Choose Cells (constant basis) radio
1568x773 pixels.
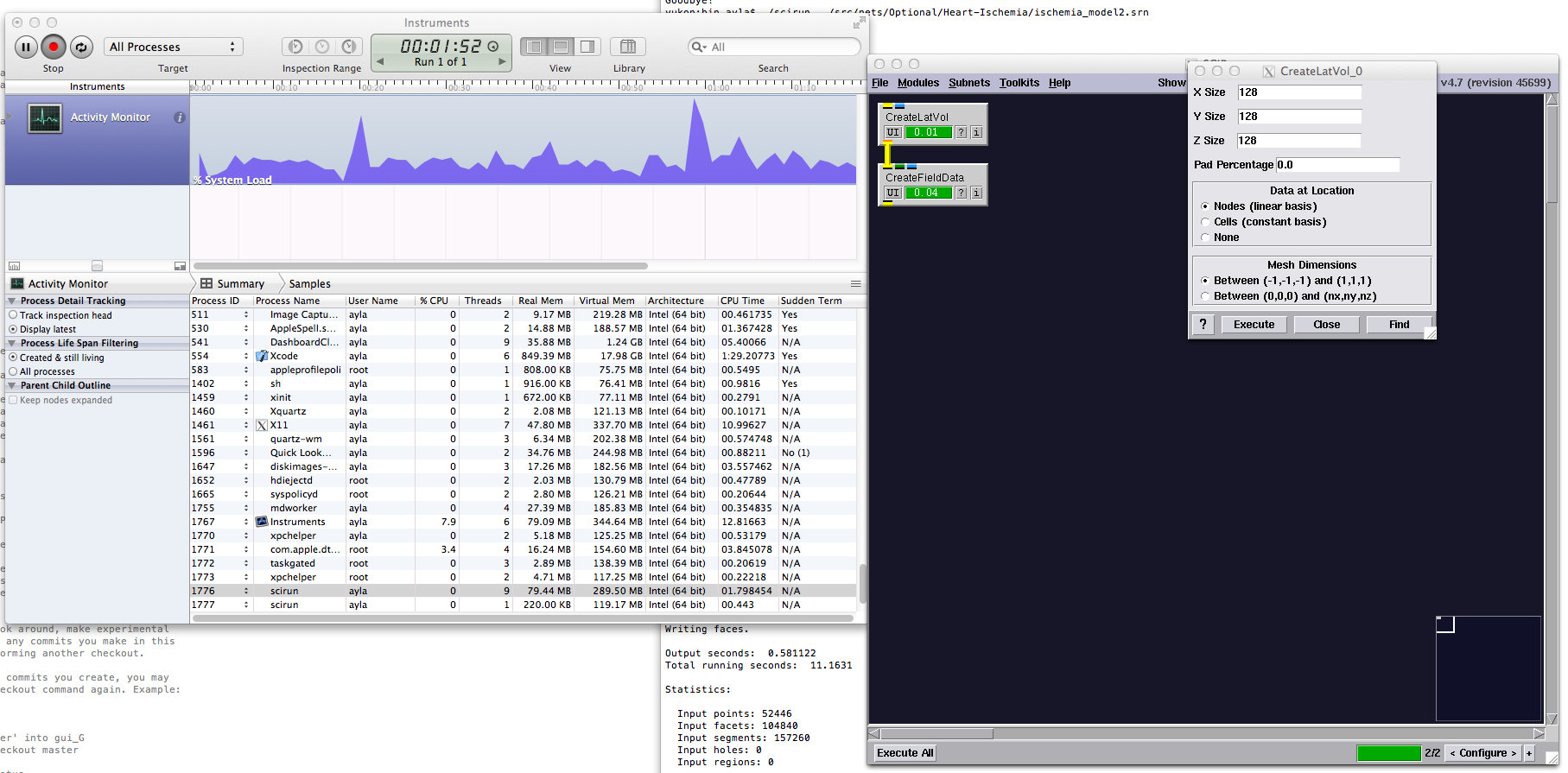point(1205,222)
